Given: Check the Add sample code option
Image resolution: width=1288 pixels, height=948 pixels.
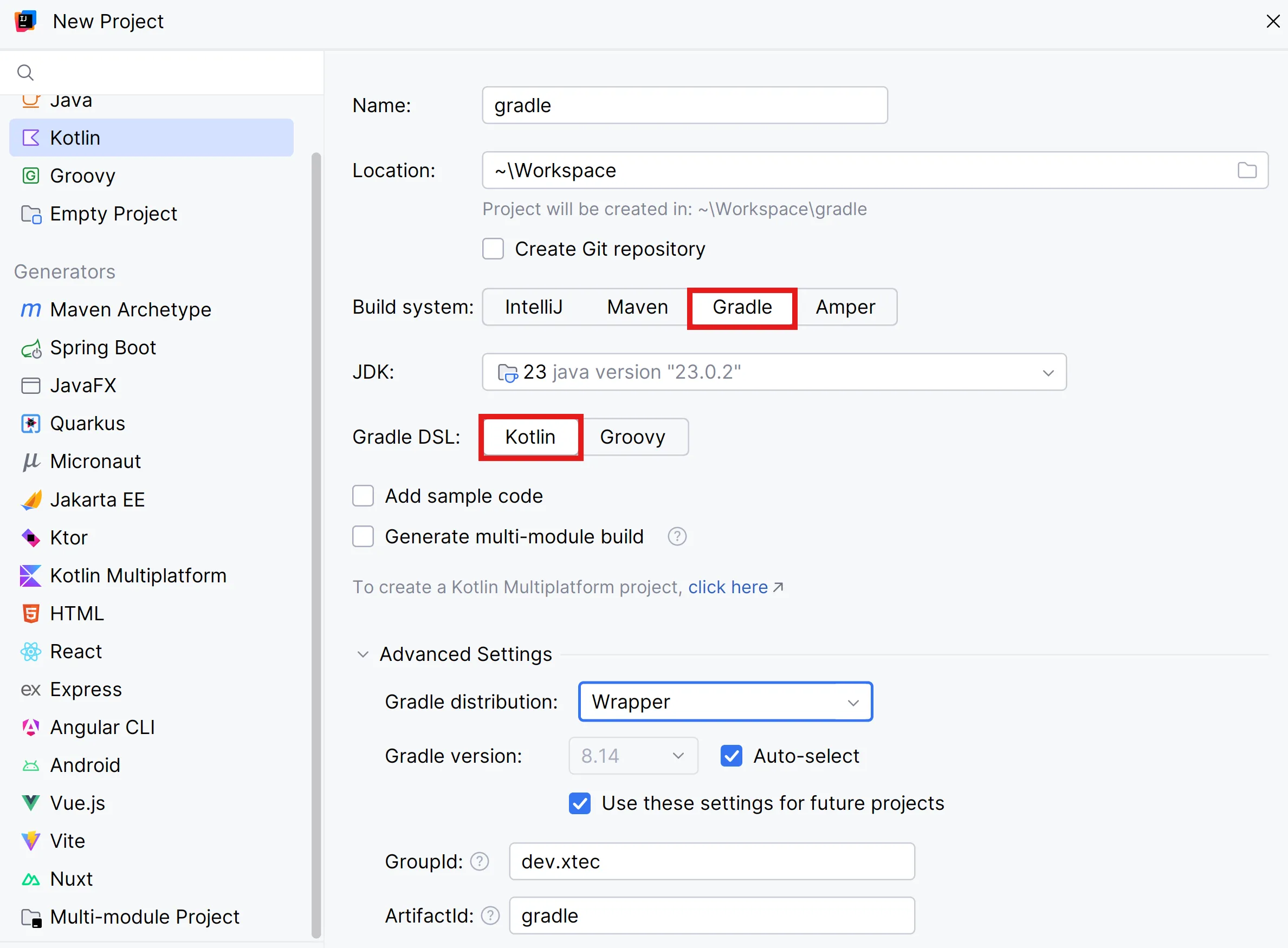Looking at the screenshot, I should click(364, 496).
